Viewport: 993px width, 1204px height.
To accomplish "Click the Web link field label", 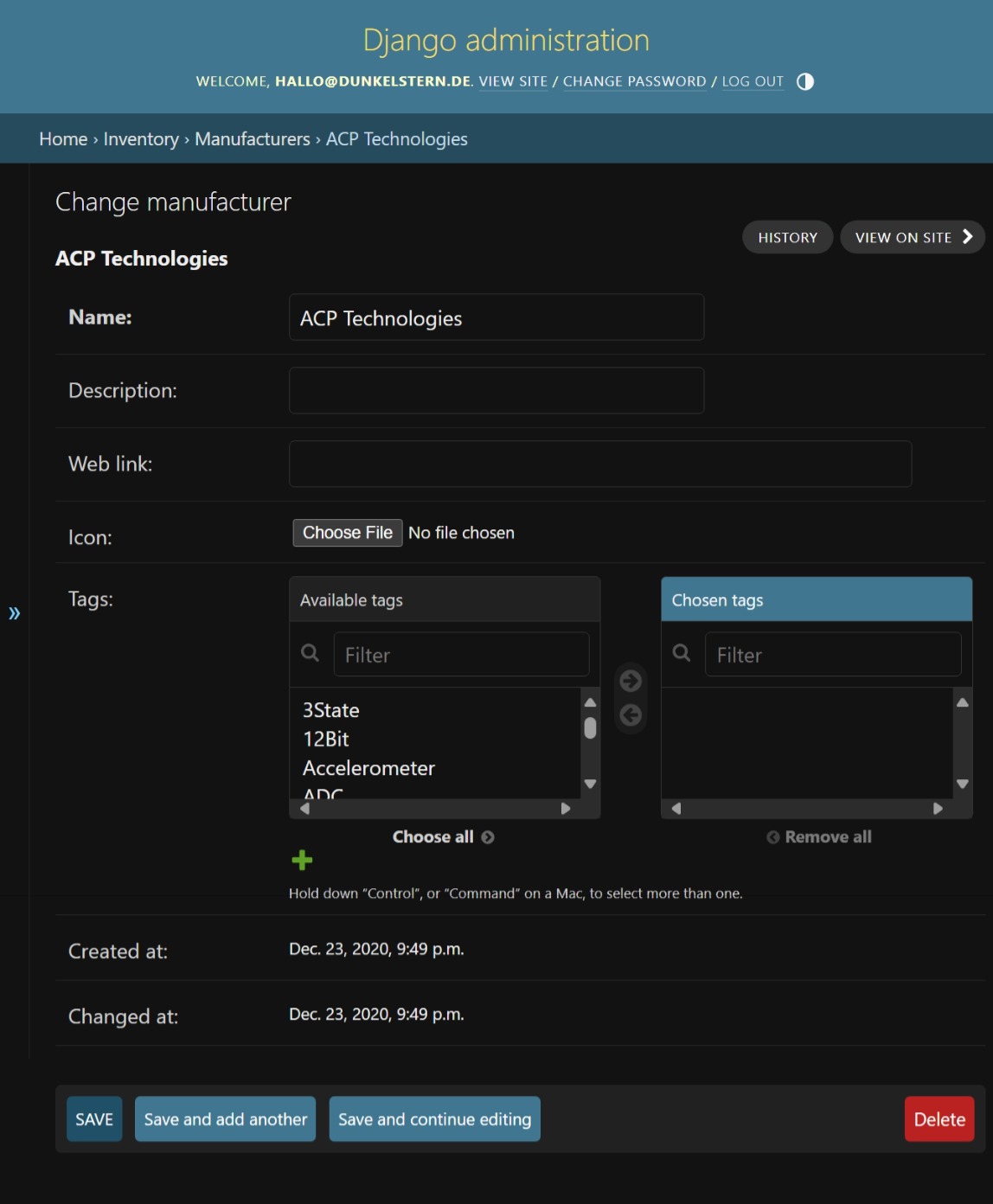I will click(x=110, y=464).
